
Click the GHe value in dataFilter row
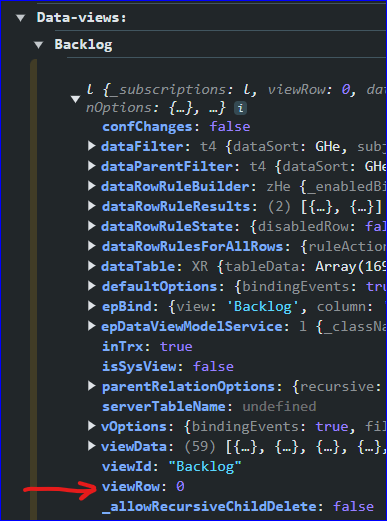click(x=328, y=147)
